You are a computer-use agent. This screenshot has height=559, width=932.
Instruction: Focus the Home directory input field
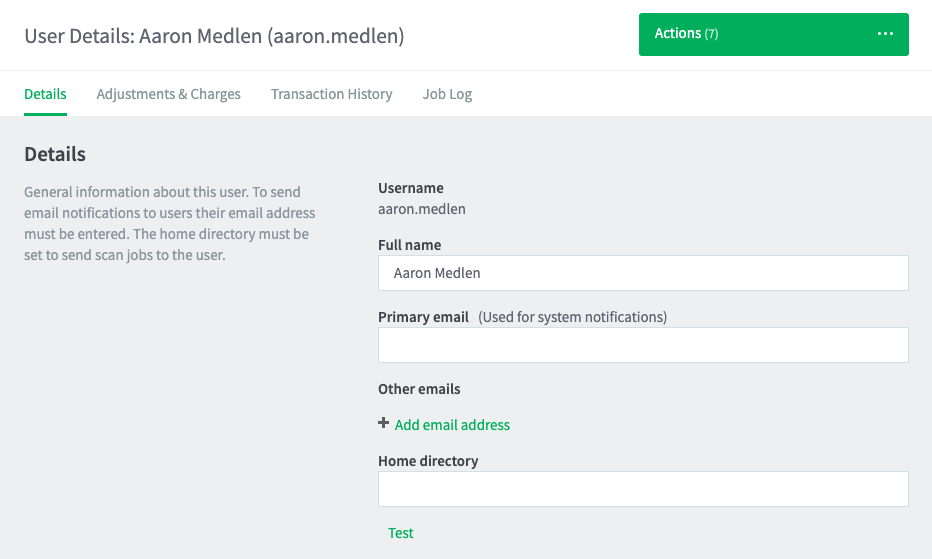(643, 489)
